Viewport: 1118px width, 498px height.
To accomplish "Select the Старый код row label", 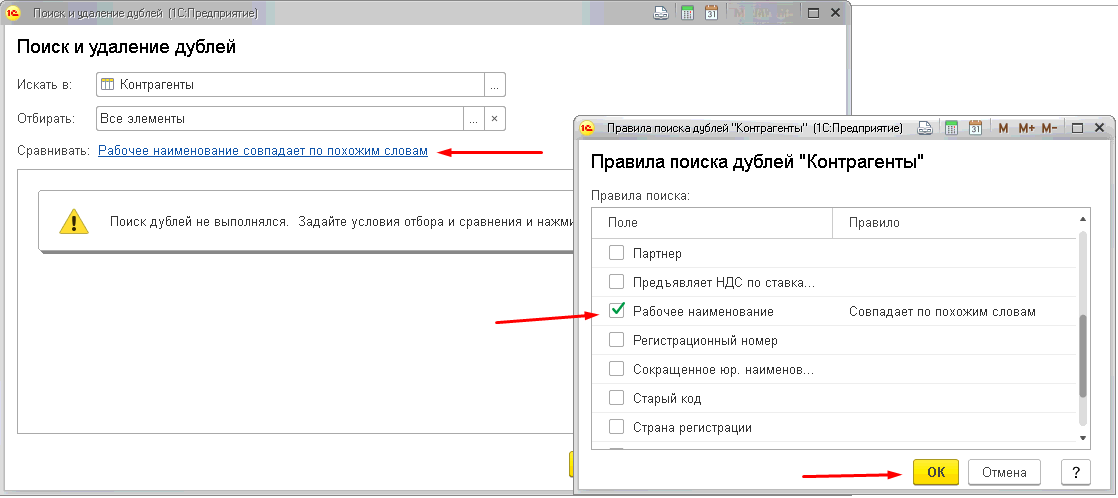I will pos(667,398).
